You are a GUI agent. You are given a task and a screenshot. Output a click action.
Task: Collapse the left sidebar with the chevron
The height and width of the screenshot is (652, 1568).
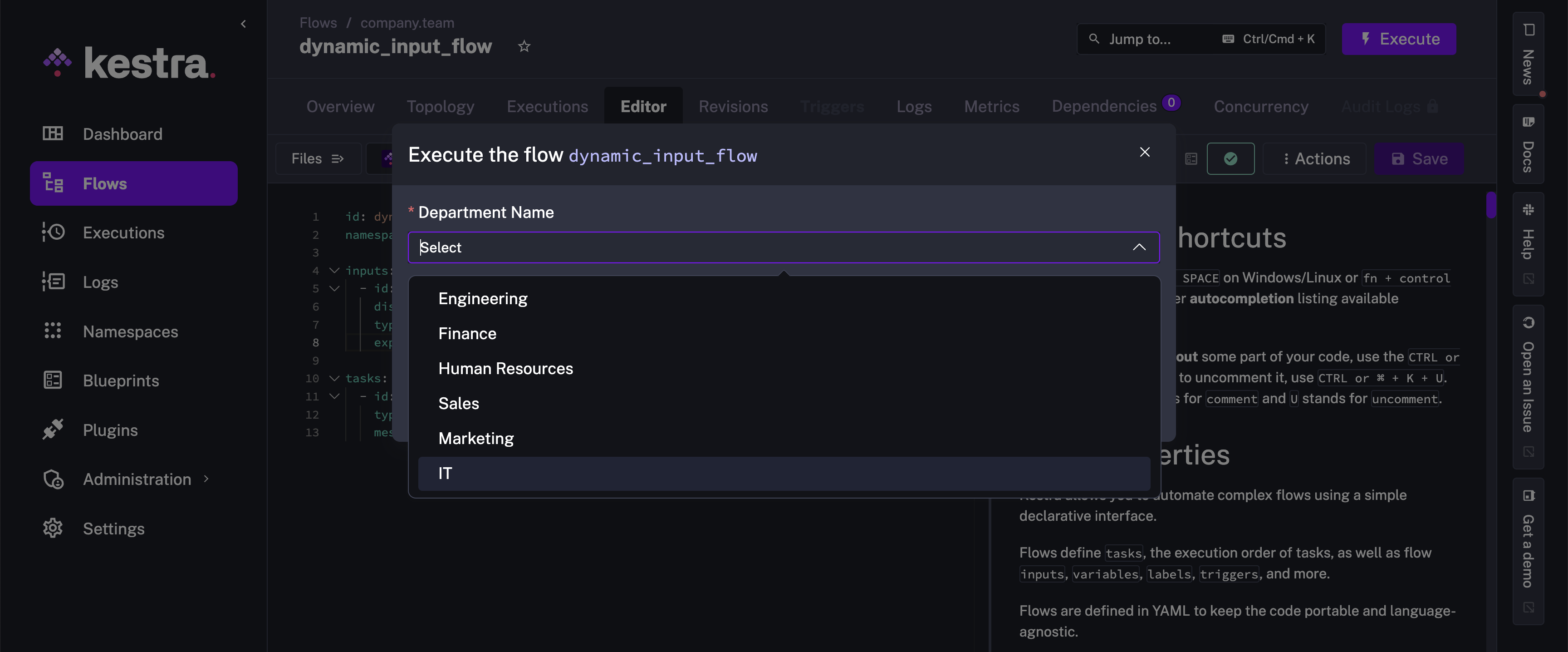243,24
